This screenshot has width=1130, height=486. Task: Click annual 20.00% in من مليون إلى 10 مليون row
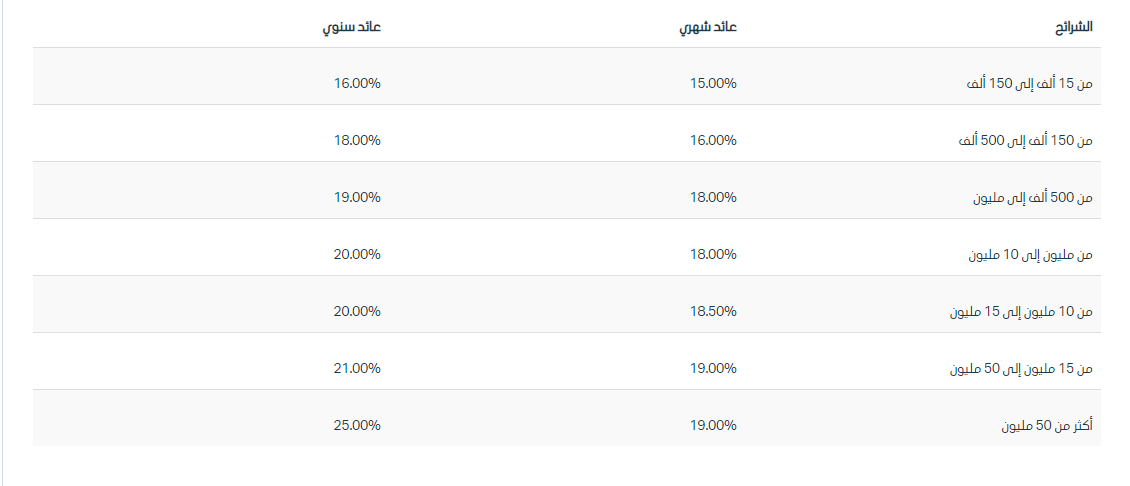tap(357, 254)
